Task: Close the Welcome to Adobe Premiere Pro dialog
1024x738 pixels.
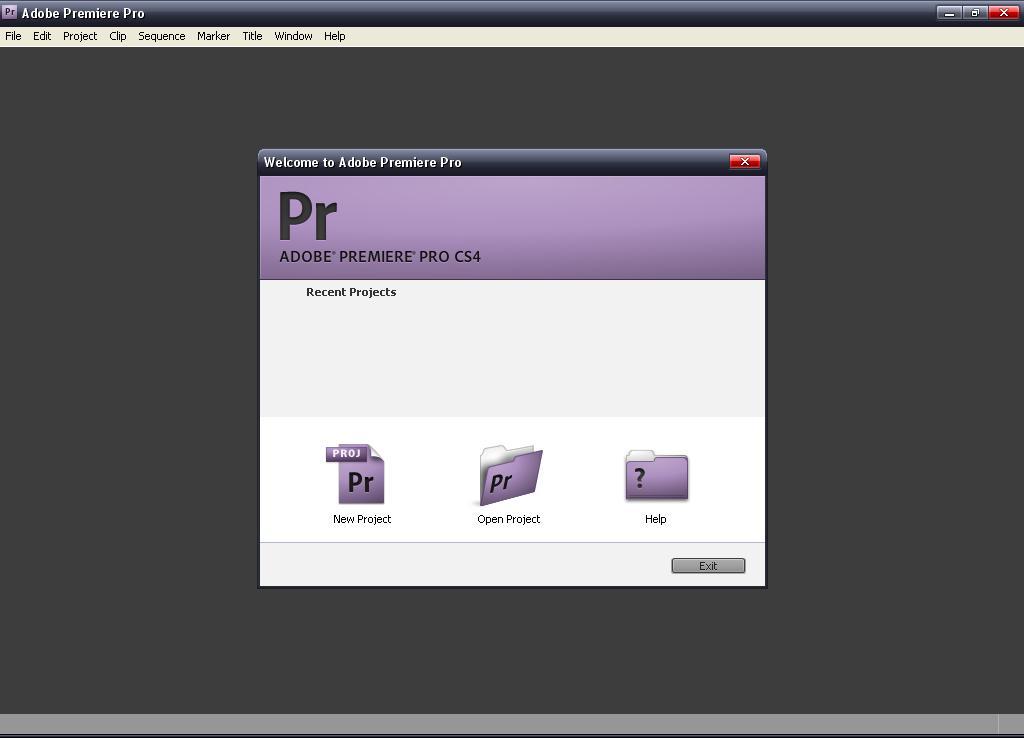Action: [x=744, y=162]
